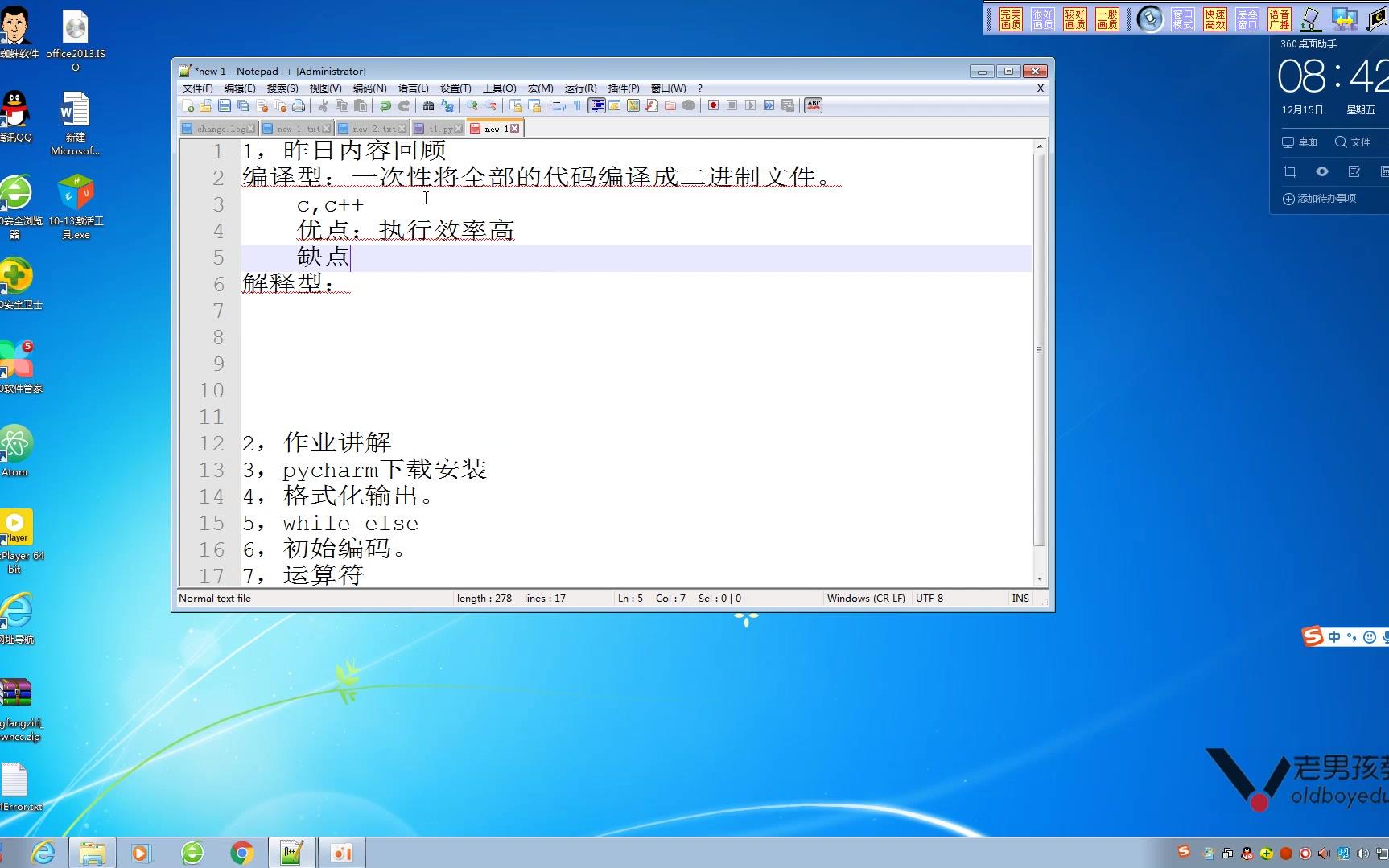This screenshot has height=868, width=1389.
Task: Create a new document in Notepad++
Action: click(188, 105)
